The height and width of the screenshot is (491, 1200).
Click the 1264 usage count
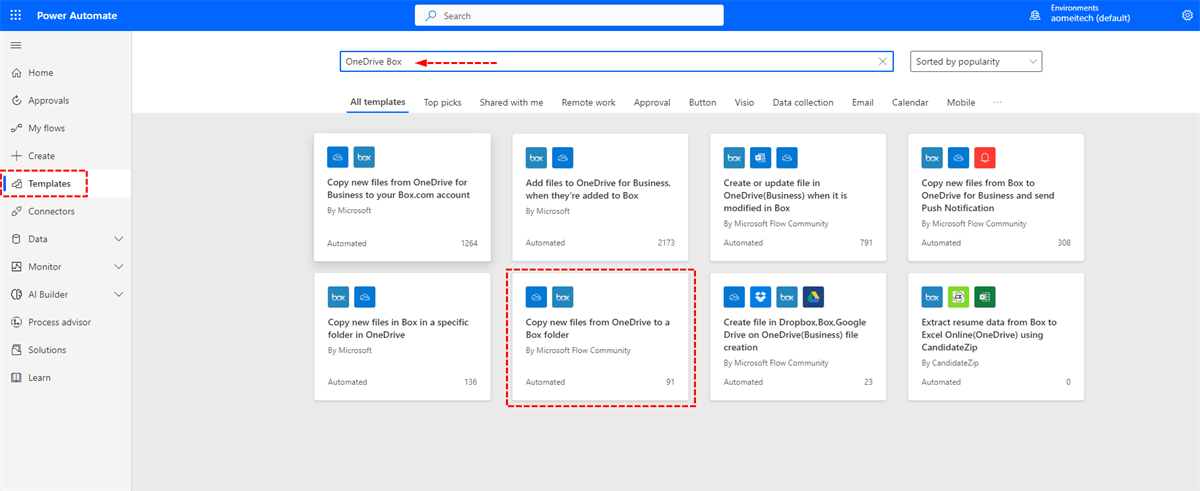point(470,243)
